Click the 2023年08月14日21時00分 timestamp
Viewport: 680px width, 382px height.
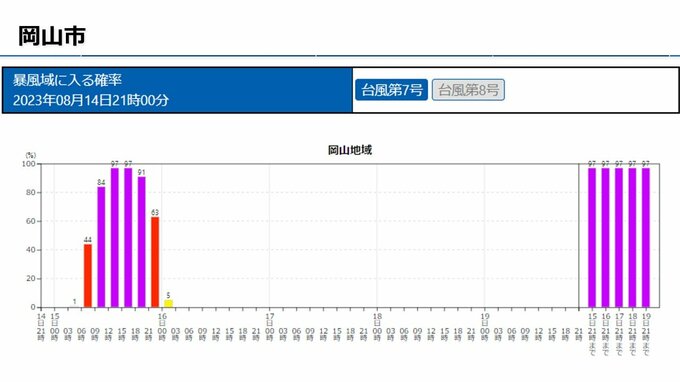[x=91, y=101]
